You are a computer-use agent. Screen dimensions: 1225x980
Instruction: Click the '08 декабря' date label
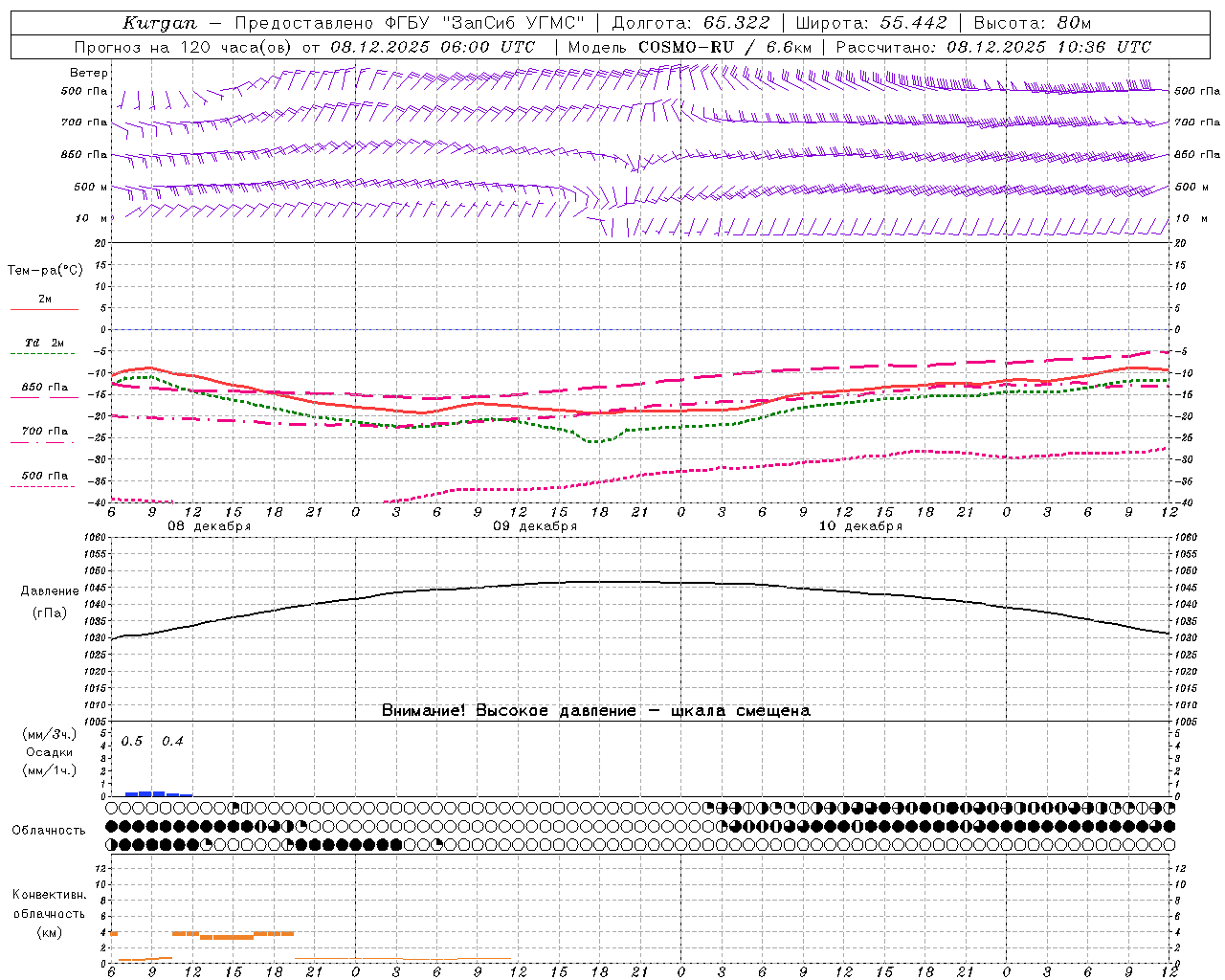210,526
